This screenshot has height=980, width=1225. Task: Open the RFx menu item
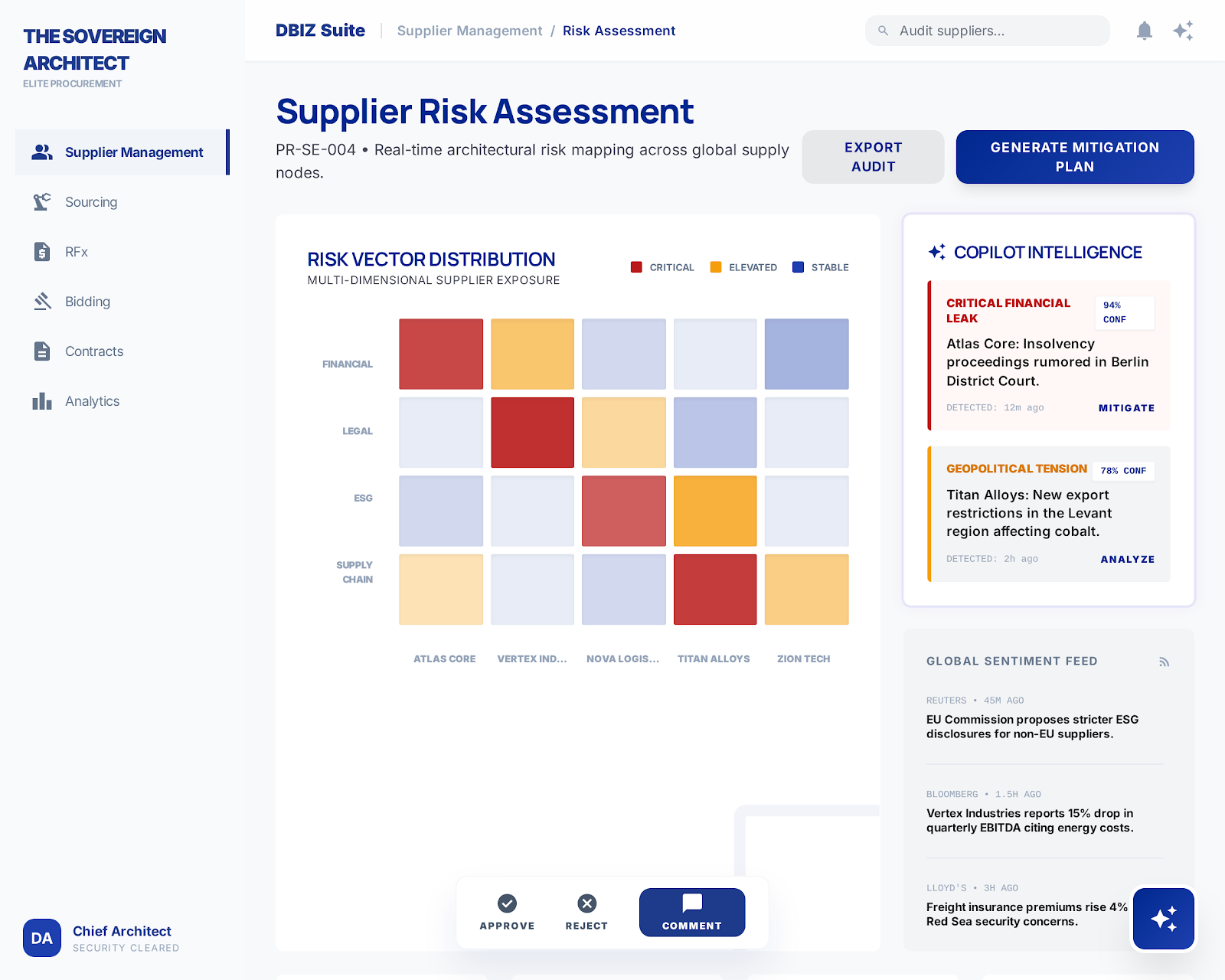(122, 252)
